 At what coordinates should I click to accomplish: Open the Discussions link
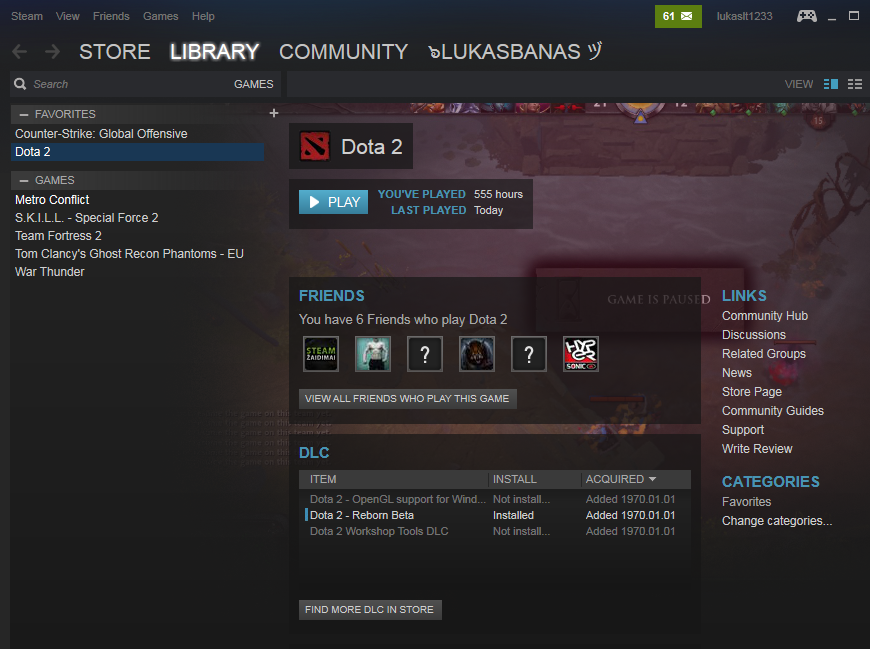coord(753,334)
